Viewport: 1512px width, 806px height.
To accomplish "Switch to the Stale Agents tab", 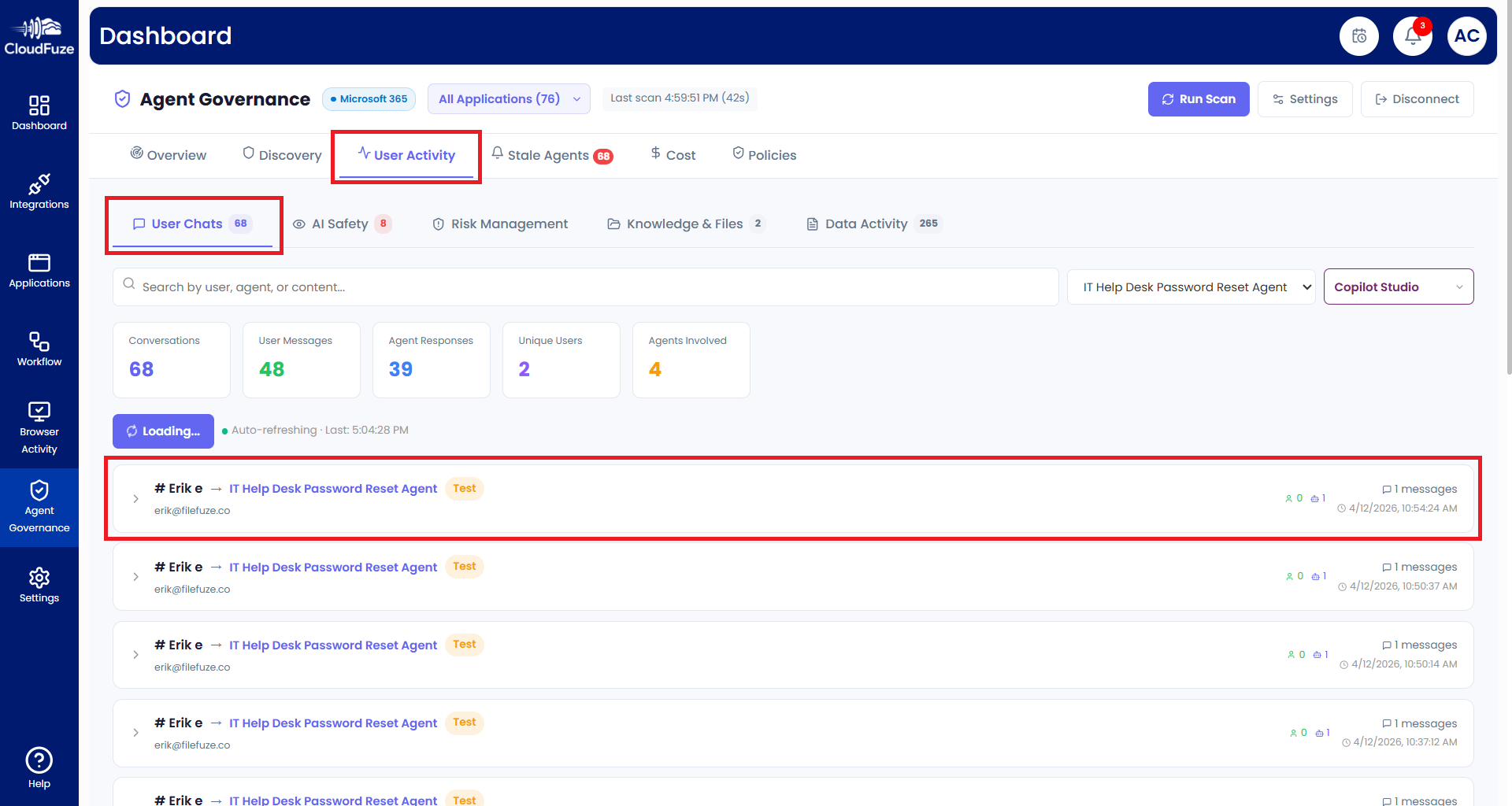I will [x=552, y=155].
